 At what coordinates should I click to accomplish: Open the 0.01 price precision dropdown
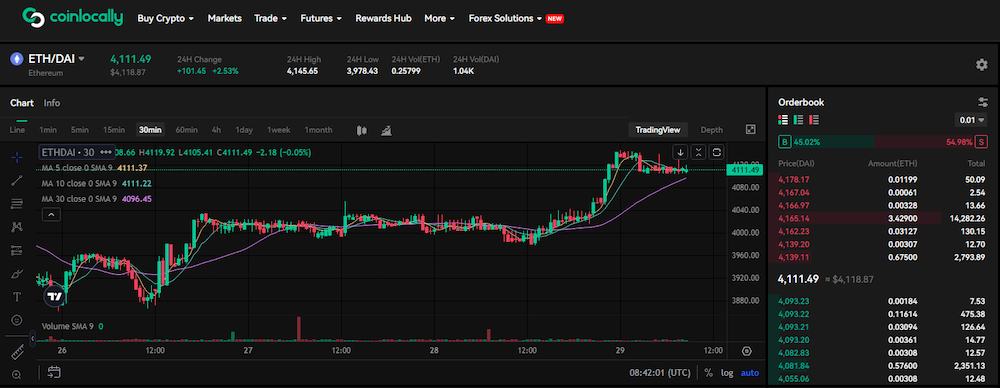(971, 120)
